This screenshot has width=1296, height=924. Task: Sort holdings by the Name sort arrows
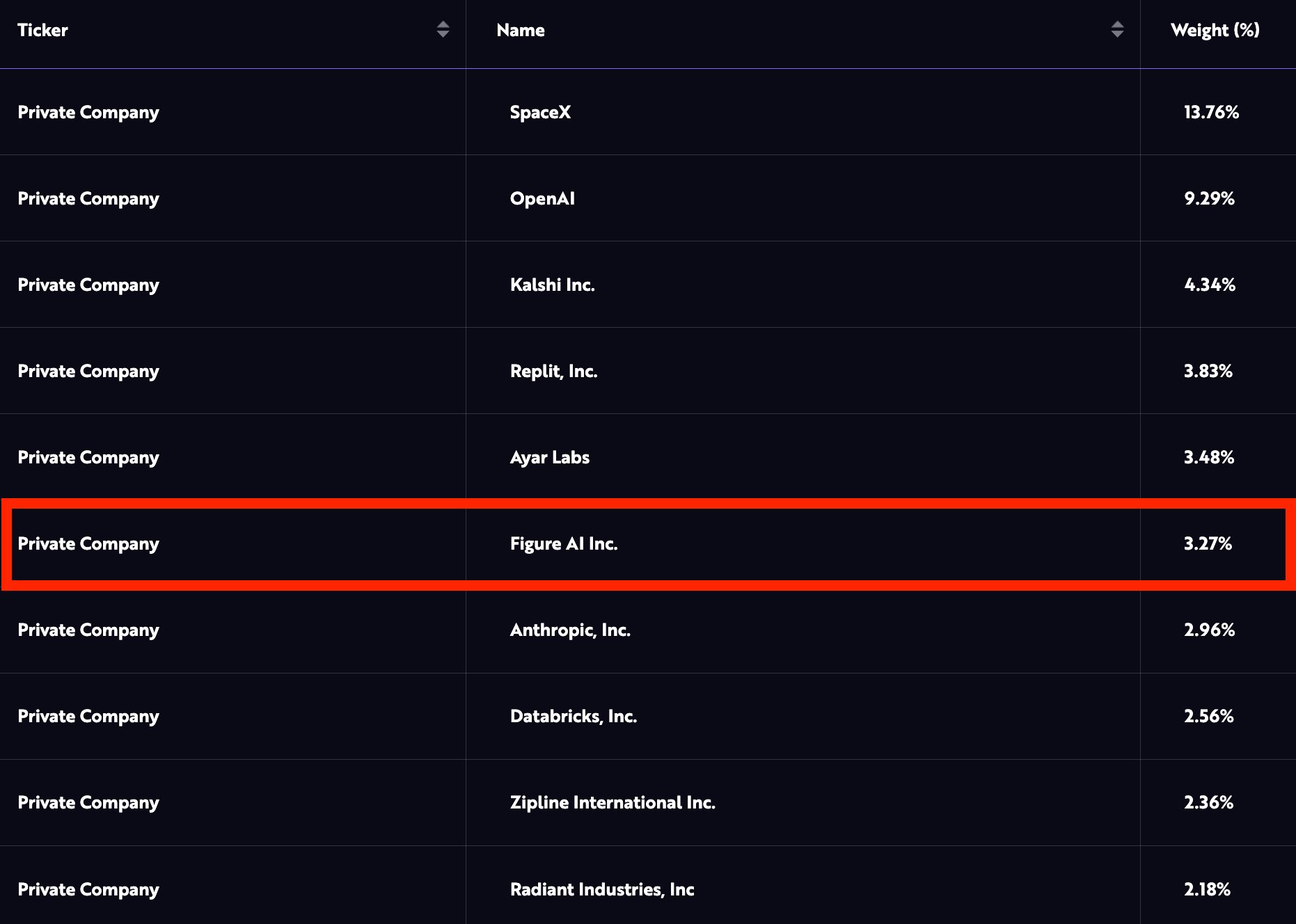(x=1117, y=29)
